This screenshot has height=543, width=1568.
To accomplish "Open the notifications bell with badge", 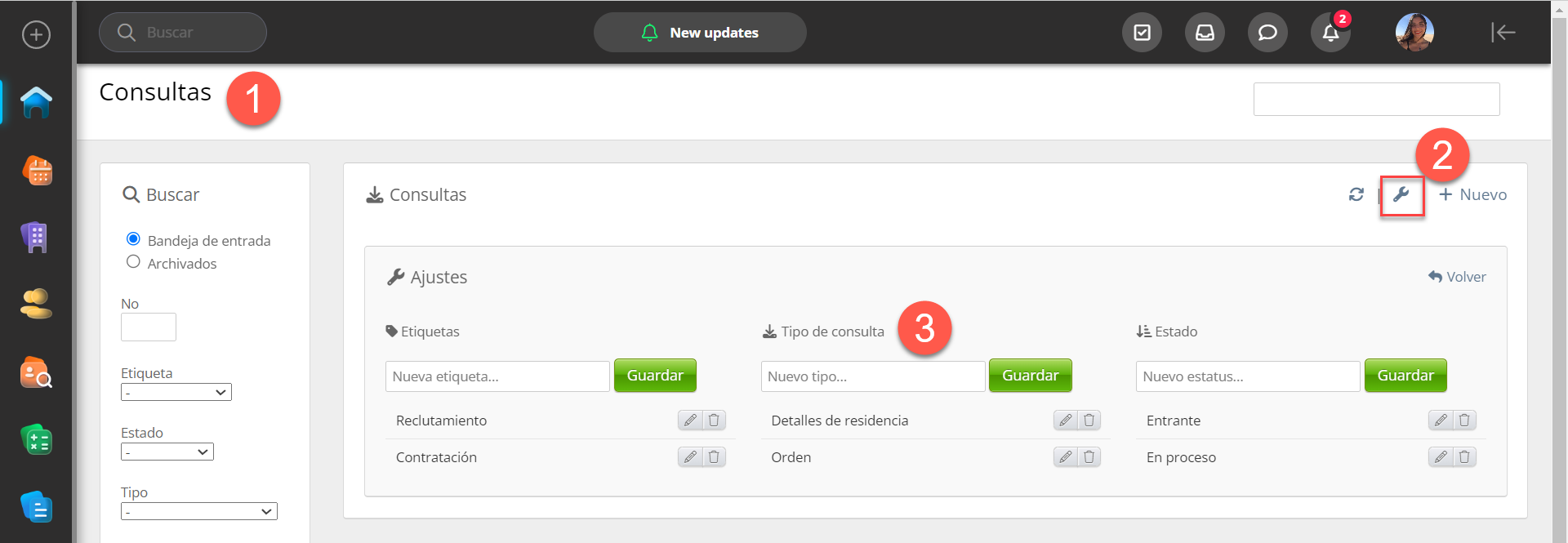I will point(1330,33).
